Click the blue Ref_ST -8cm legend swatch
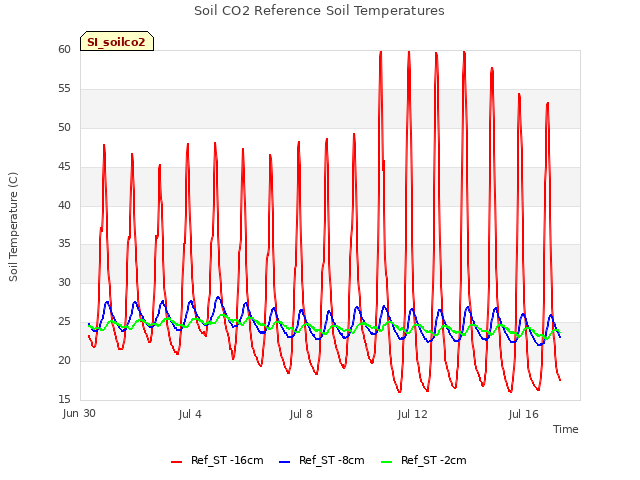640x480 pixels. coord(284,462)
